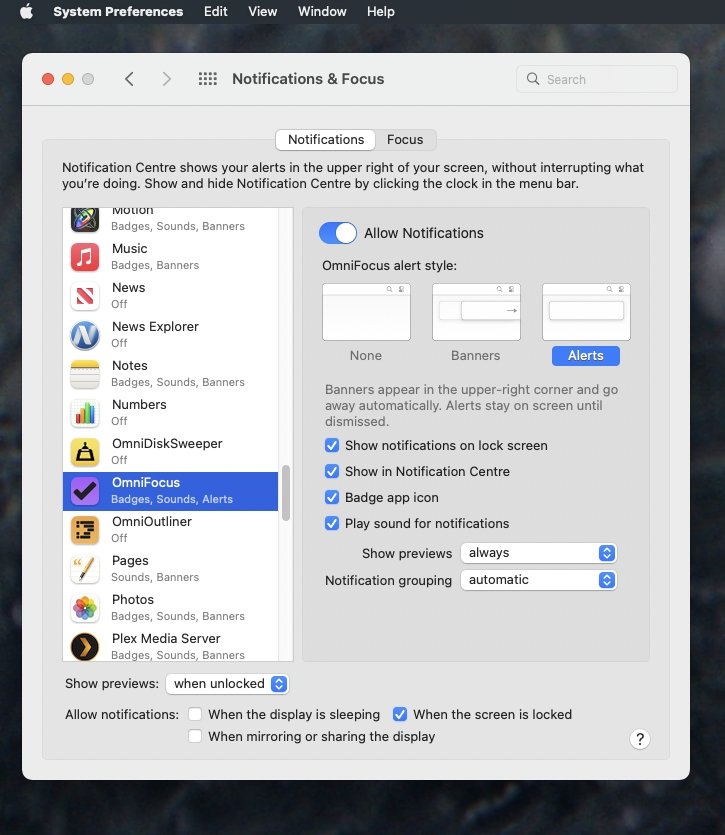The width and height of the screenshot is (725, 835).
Task: Select the 'Plex Media Server' row text
Action: (x=166, y=638)
